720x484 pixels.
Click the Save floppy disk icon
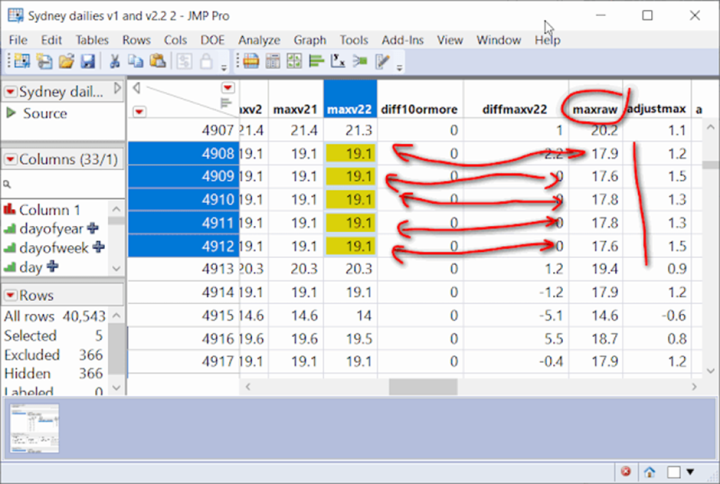(x=87, y=62)
